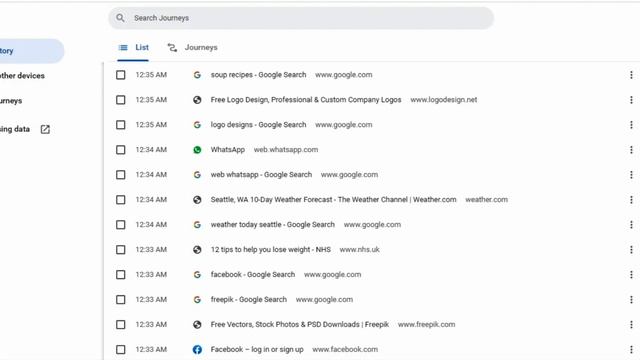Tick checkbox for soup recipes entry
Viewport: 640px width, 360px height.
click(x=120, y=75)
